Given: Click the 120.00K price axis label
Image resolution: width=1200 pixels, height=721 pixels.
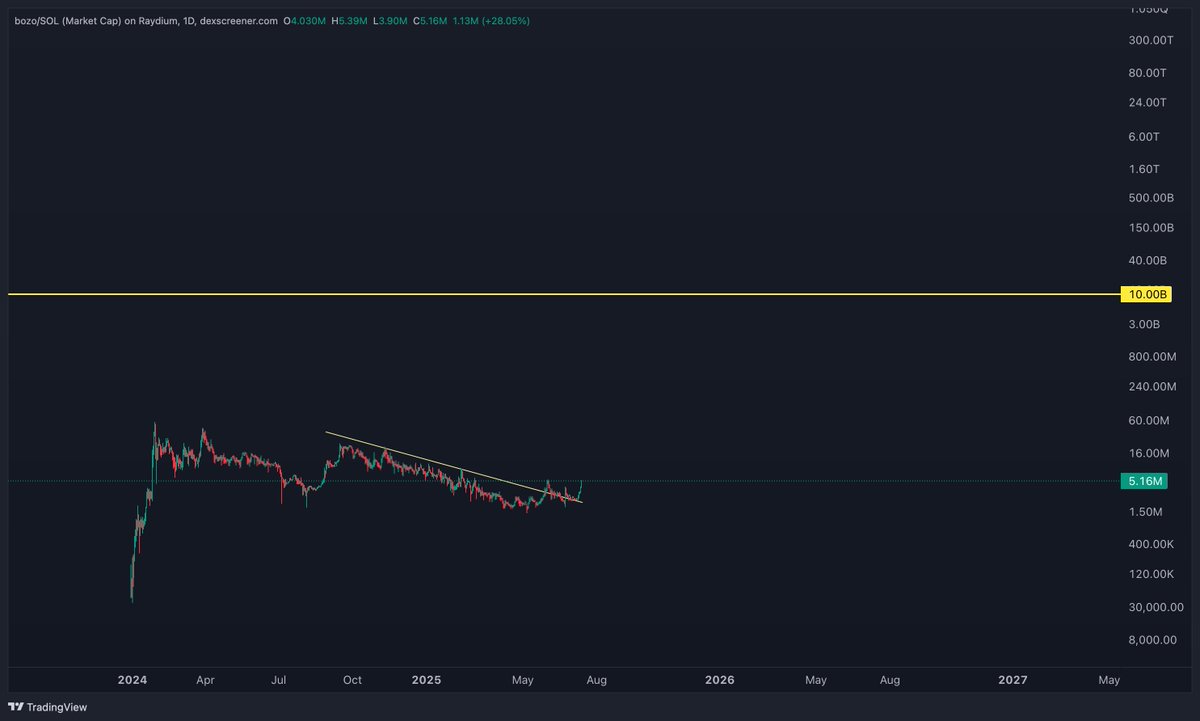Looking at the screenshot, I should pyautogui.click(x=1151, y=574).
